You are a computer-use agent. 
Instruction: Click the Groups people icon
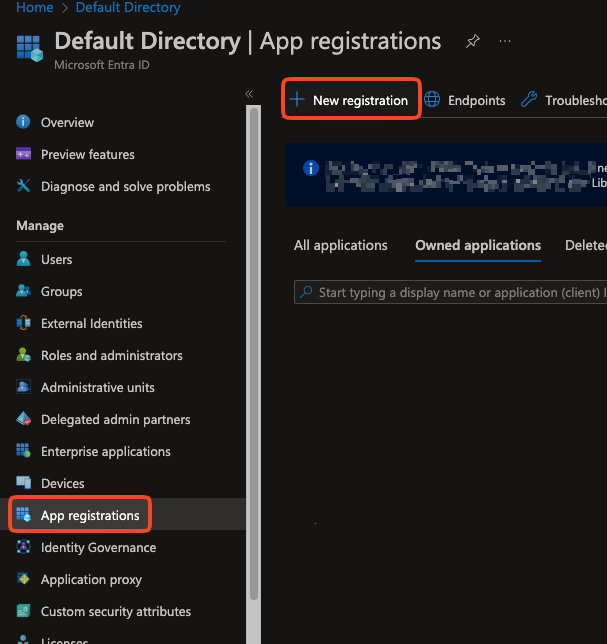point(23,291)
